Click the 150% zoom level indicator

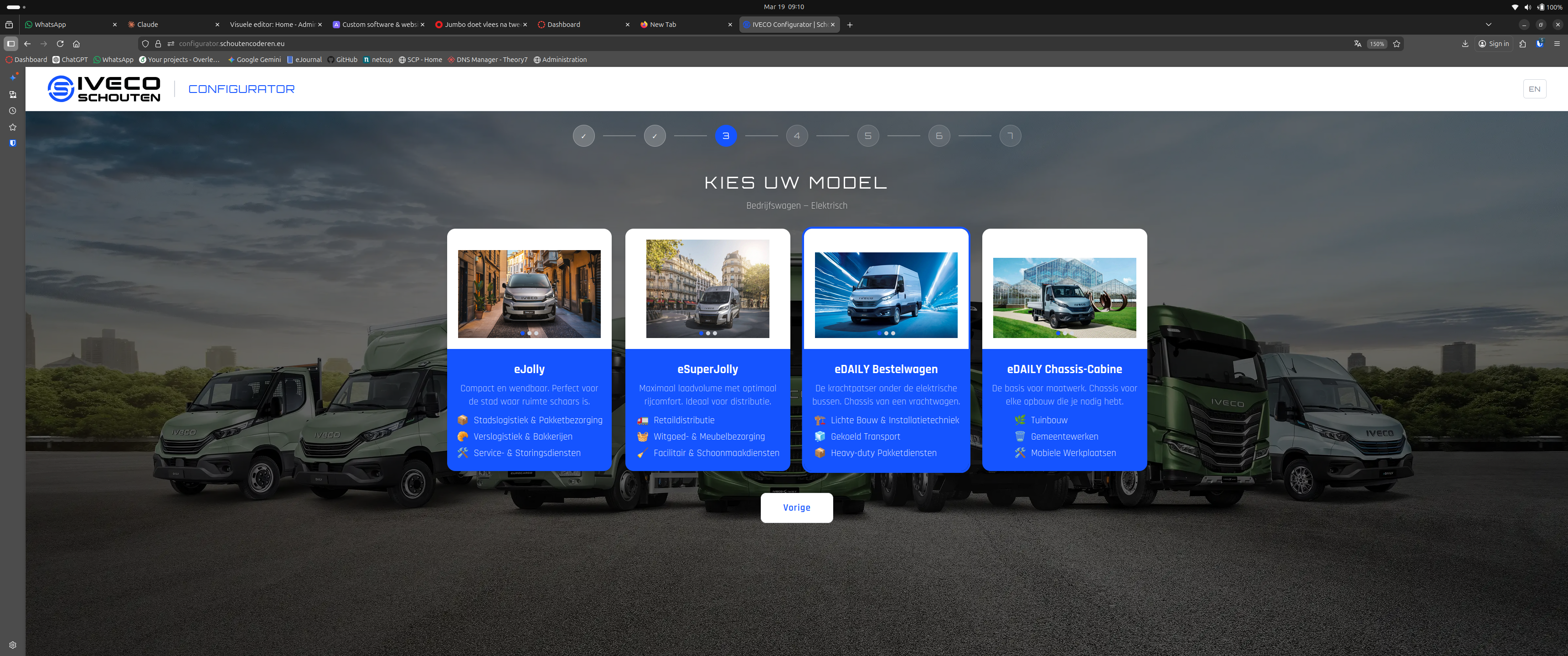click(1376, 44)
